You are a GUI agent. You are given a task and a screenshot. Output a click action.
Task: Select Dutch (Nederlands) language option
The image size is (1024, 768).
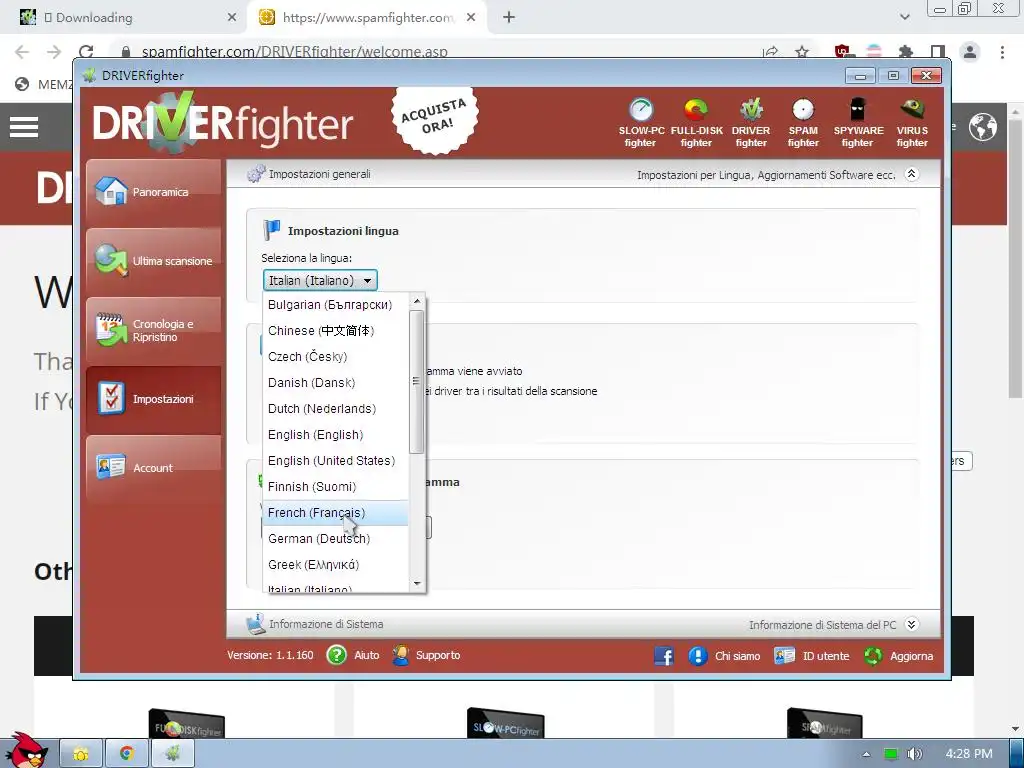click(x=335, y=409)
